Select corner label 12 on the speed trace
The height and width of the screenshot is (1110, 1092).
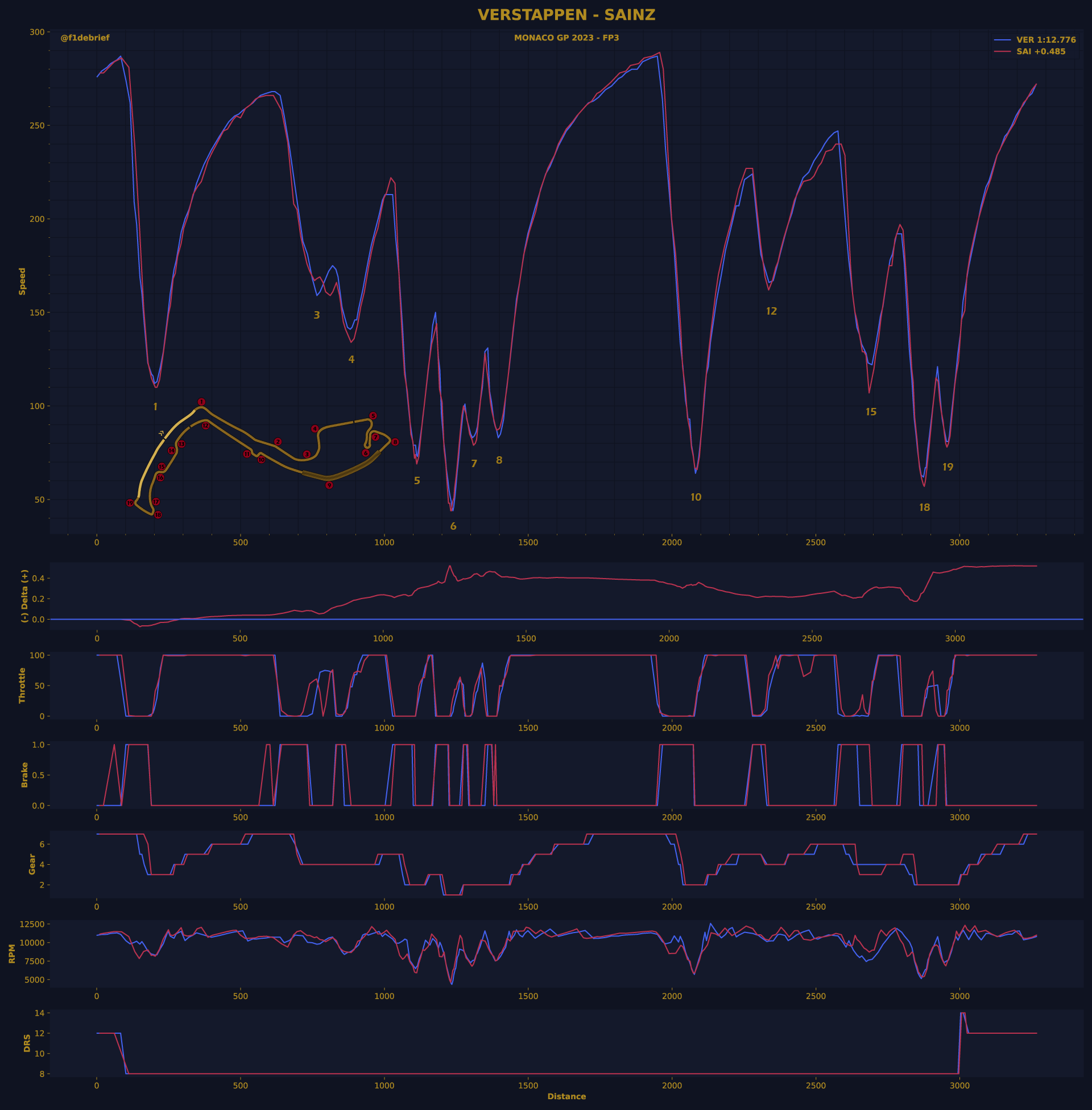tap(771, 311)
